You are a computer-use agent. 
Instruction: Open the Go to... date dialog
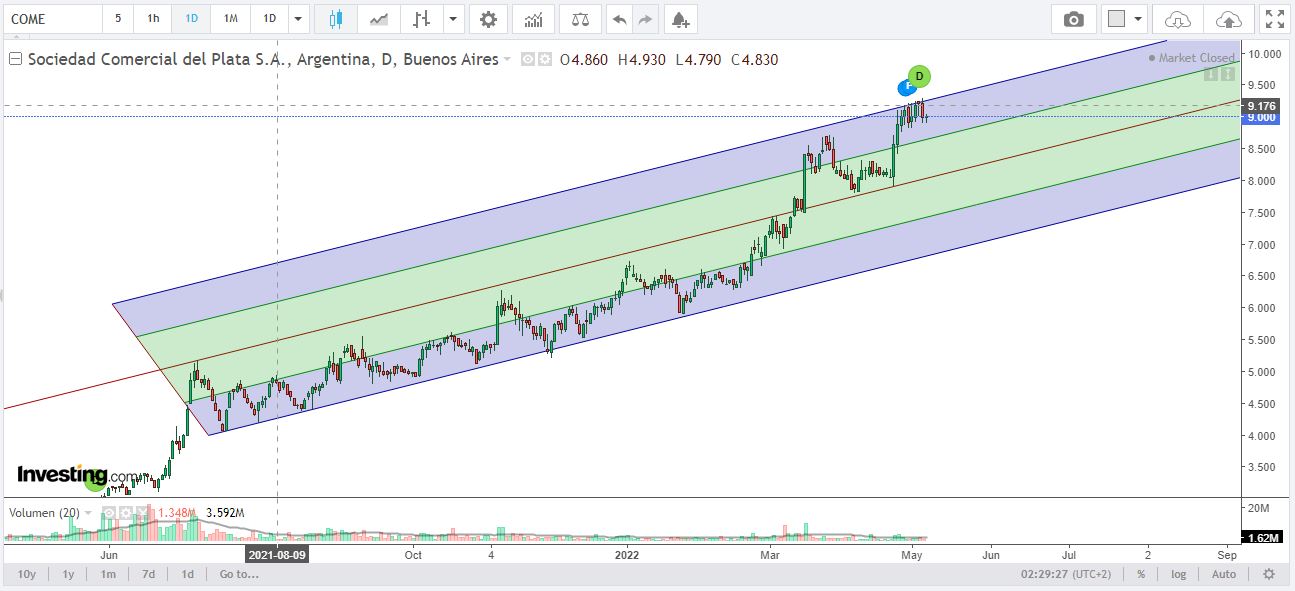[240, 574]
